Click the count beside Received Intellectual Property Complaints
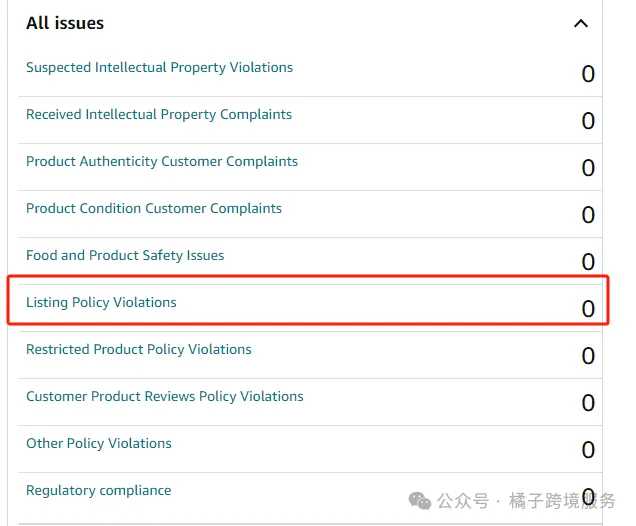 [588, 121]
